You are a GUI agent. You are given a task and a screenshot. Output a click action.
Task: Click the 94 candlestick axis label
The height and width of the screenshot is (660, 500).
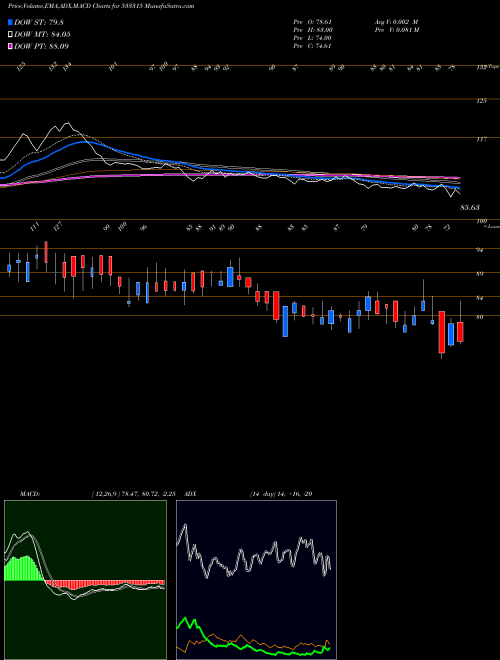480,250
